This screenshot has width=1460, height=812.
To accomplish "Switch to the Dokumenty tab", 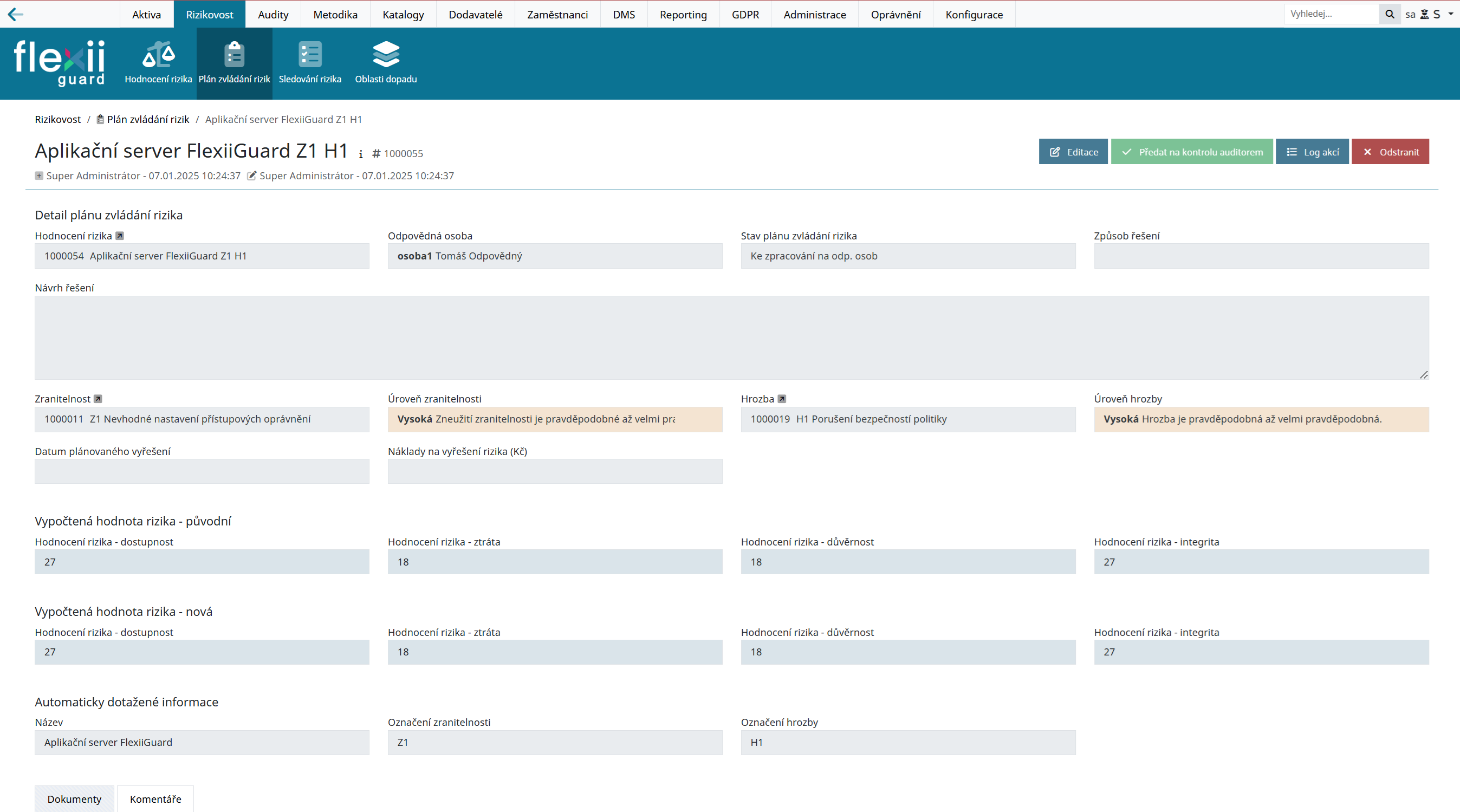I will [74, 798].
